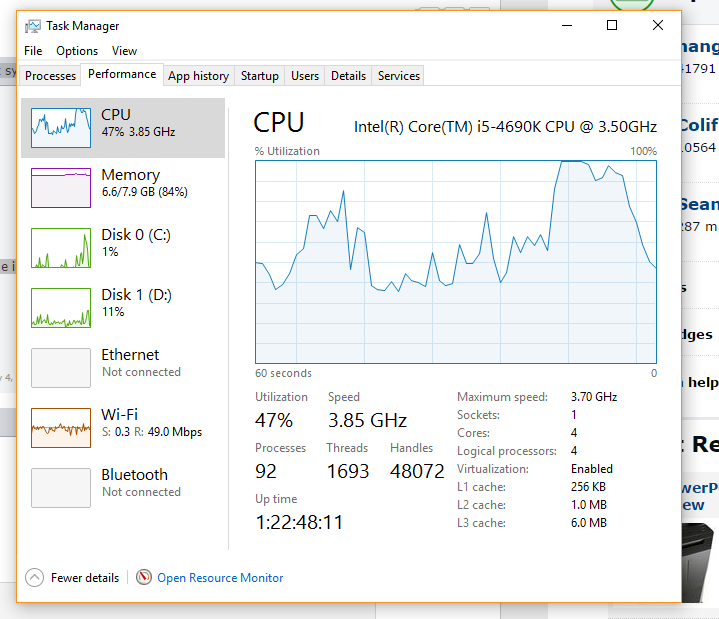This screenshot has width=719, height=619.
Task: Click the Threads count 1693
Action: pyautogui.click(x=348, y=471)
